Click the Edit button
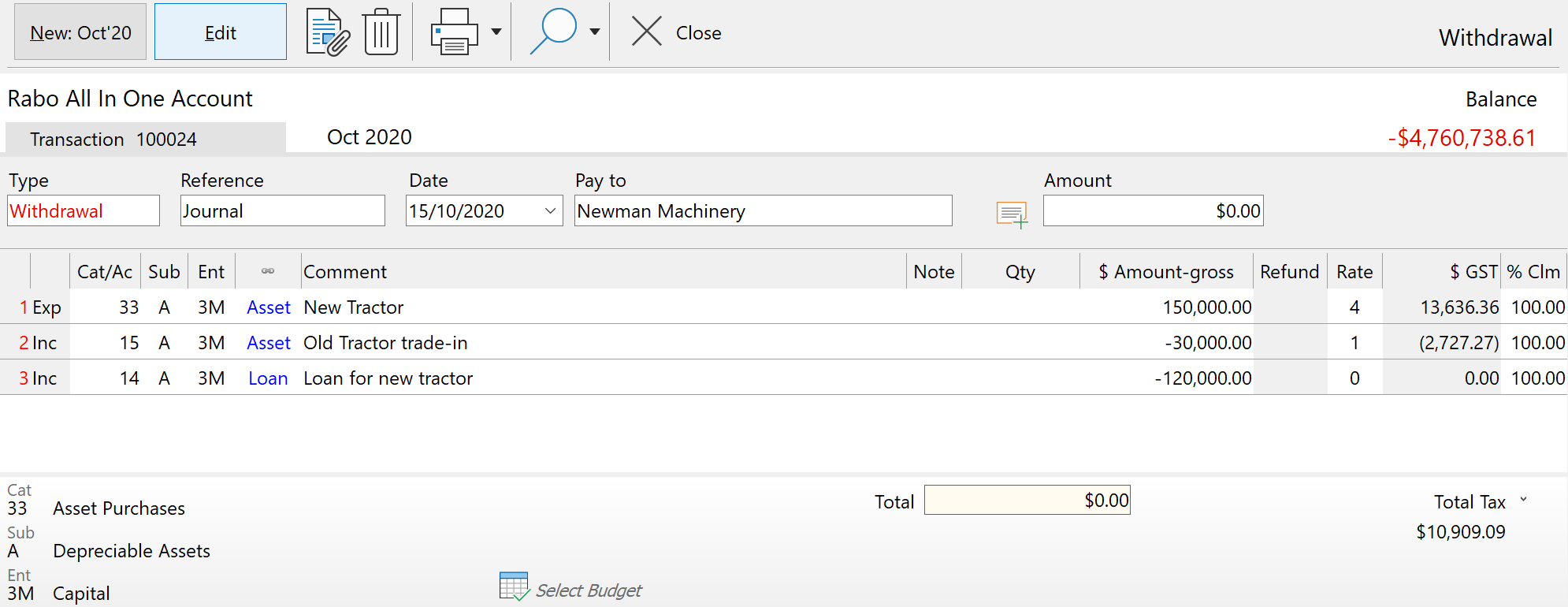 [221, 32]
